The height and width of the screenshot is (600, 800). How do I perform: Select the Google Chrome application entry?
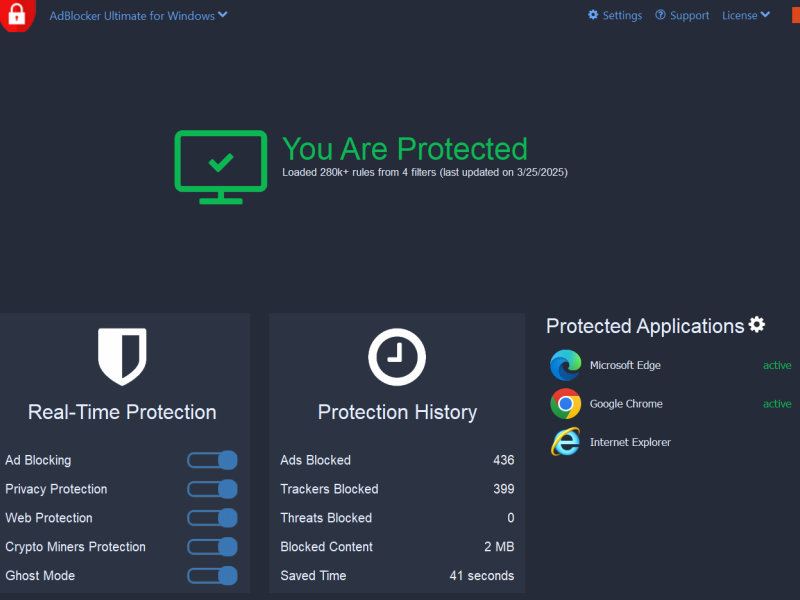click(x=670, y=404)
